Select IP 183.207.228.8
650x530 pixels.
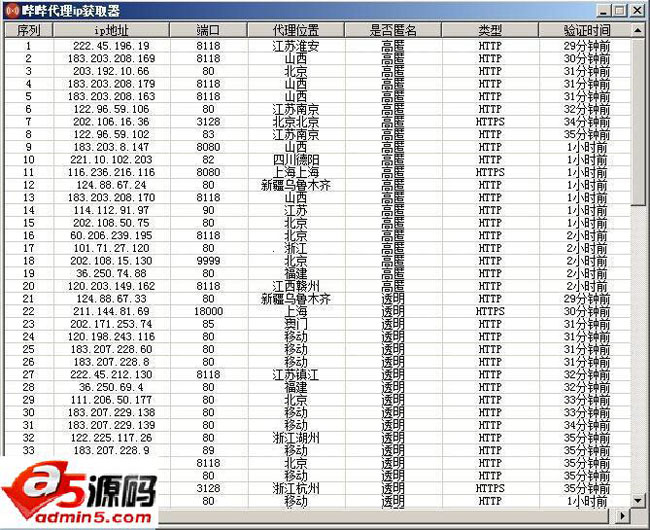(x=111, y=362)
